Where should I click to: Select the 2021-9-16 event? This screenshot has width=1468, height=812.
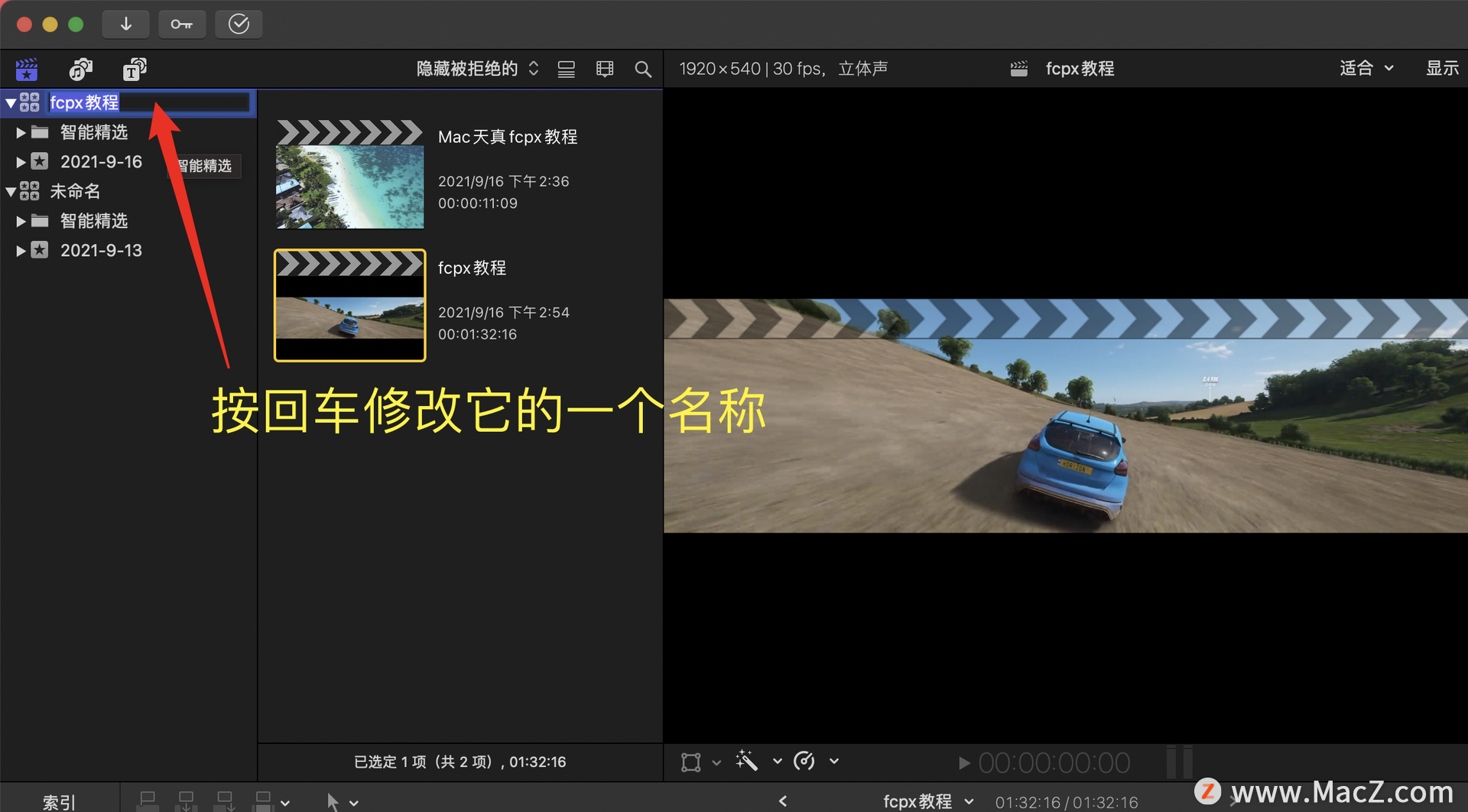point(101,162)
